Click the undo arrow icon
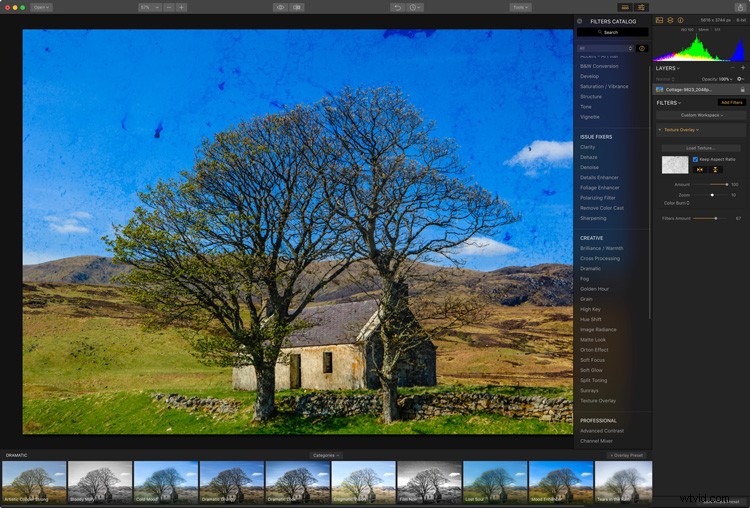This screenshot has width=750, height=508. tap(397, 7)
